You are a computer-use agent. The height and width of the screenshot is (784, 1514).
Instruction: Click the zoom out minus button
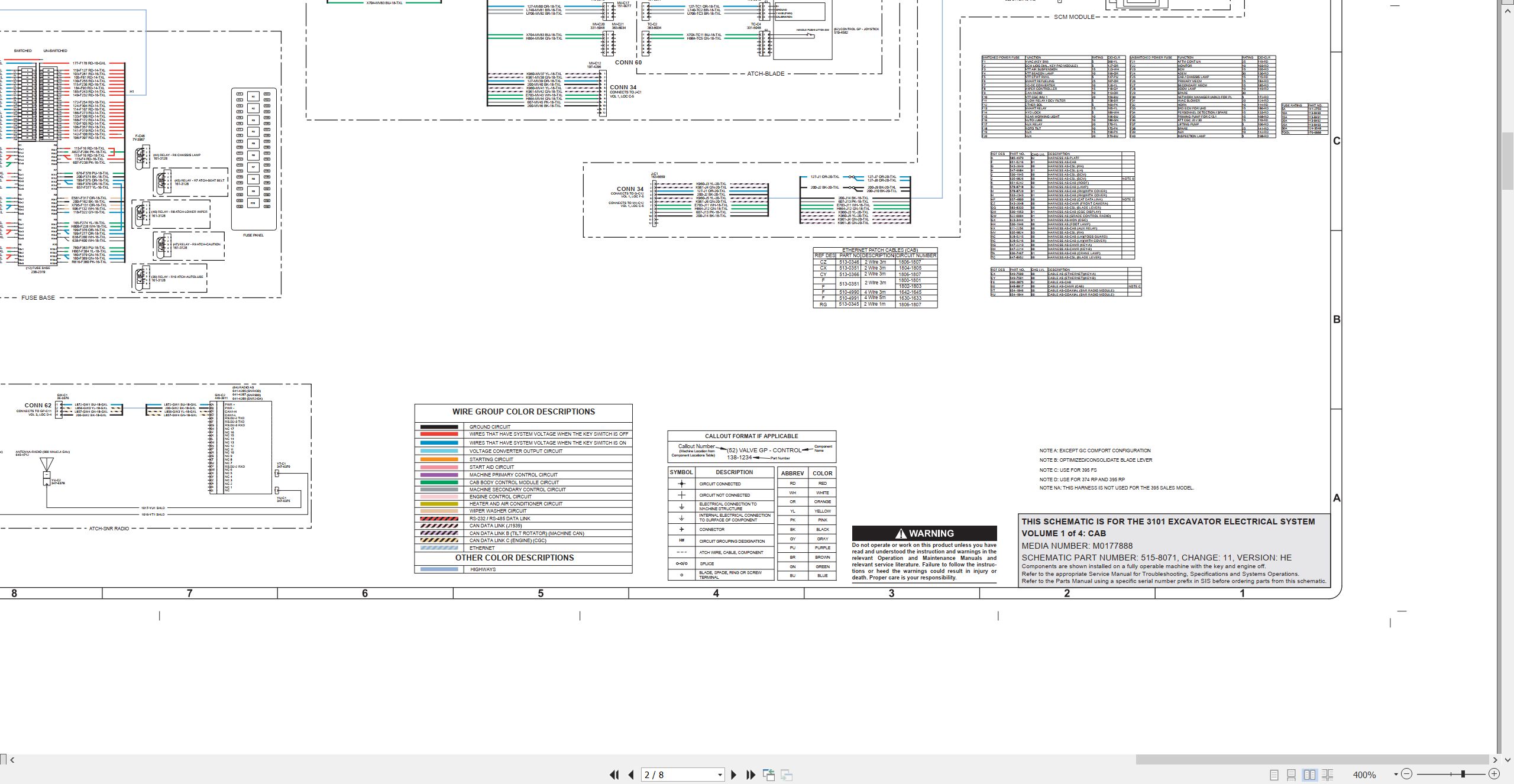tap(1406, 774)
